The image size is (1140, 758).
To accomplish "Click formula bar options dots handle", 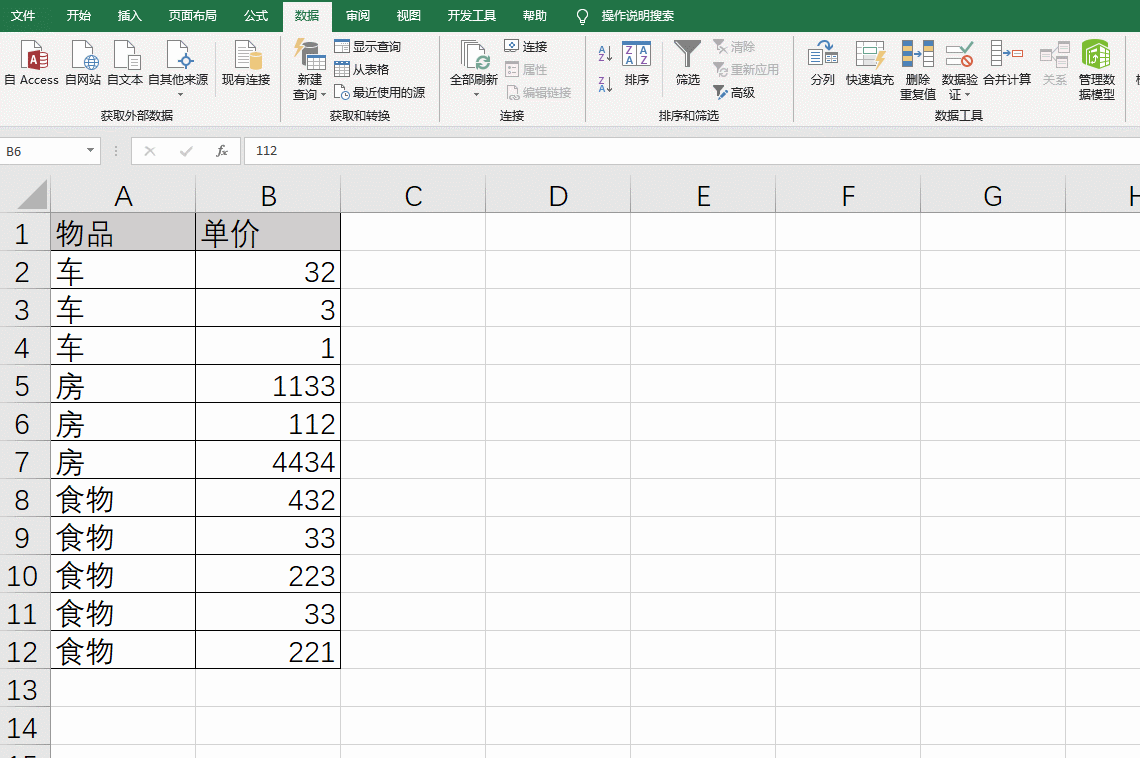I will pos(116,151).
